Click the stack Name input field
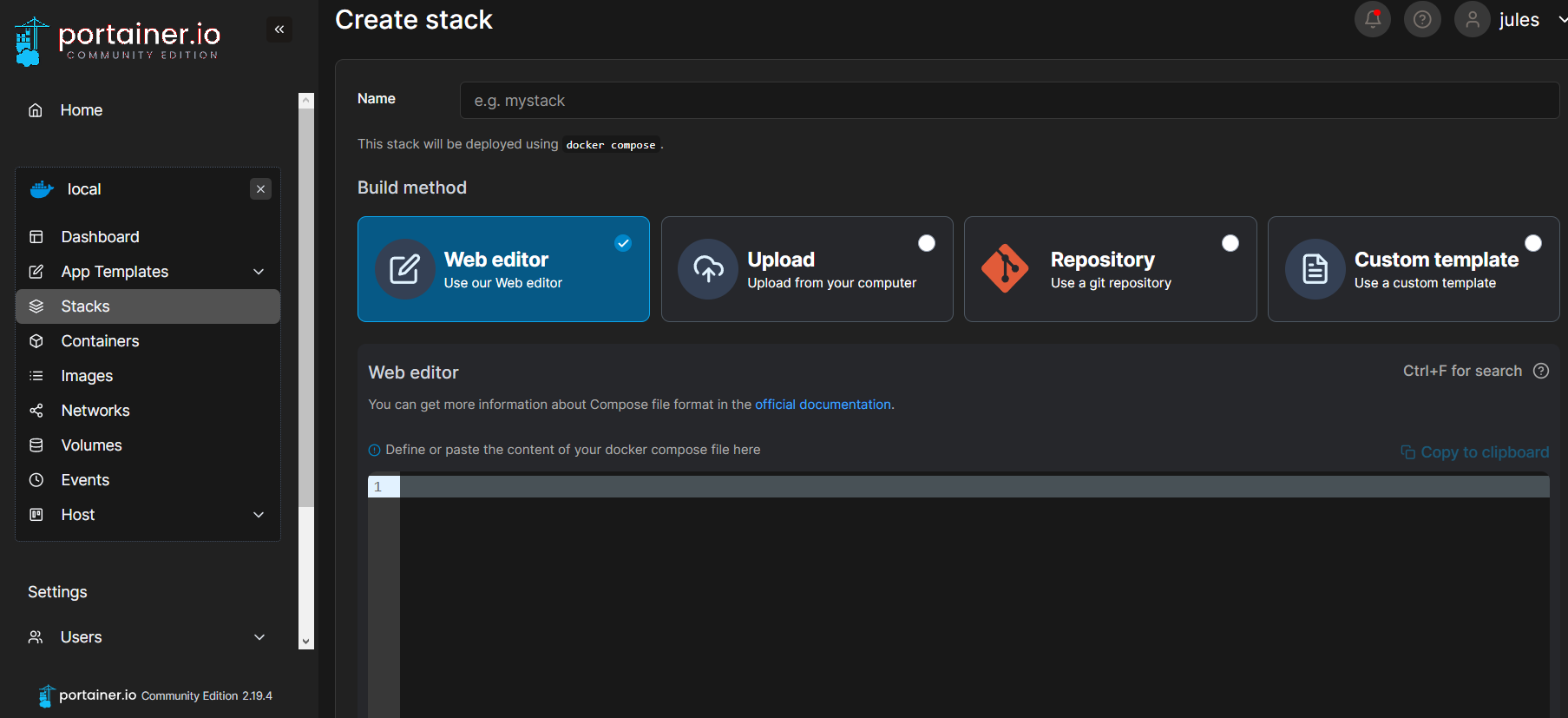1568x718 pixels. tap(1008, 101)
